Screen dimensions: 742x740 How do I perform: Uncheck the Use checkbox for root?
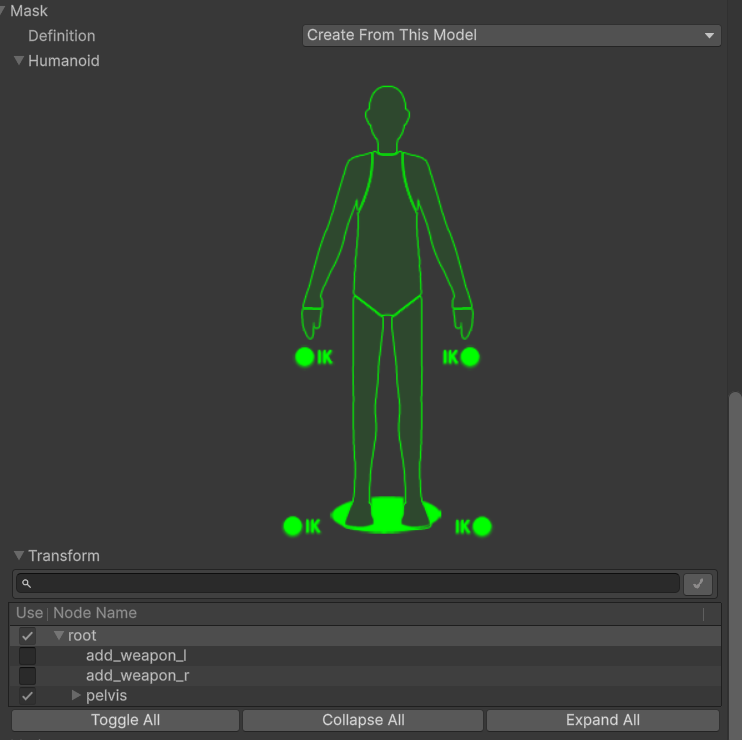click(x=27, y=636)
